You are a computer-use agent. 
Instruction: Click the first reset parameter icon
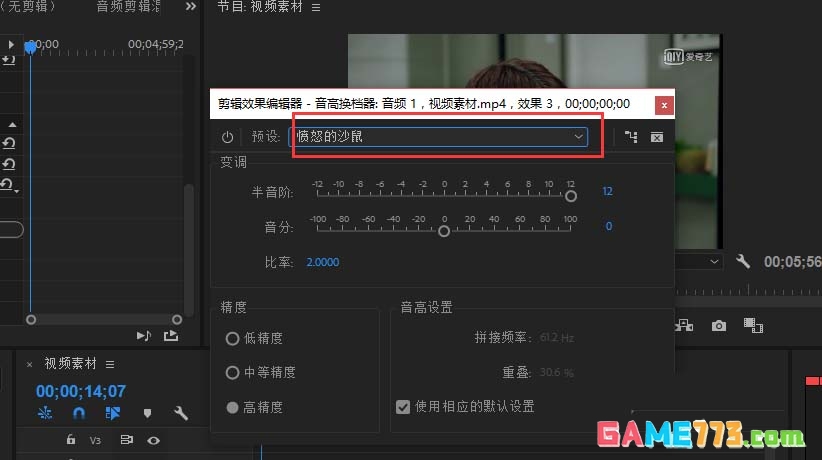[8, 143]
